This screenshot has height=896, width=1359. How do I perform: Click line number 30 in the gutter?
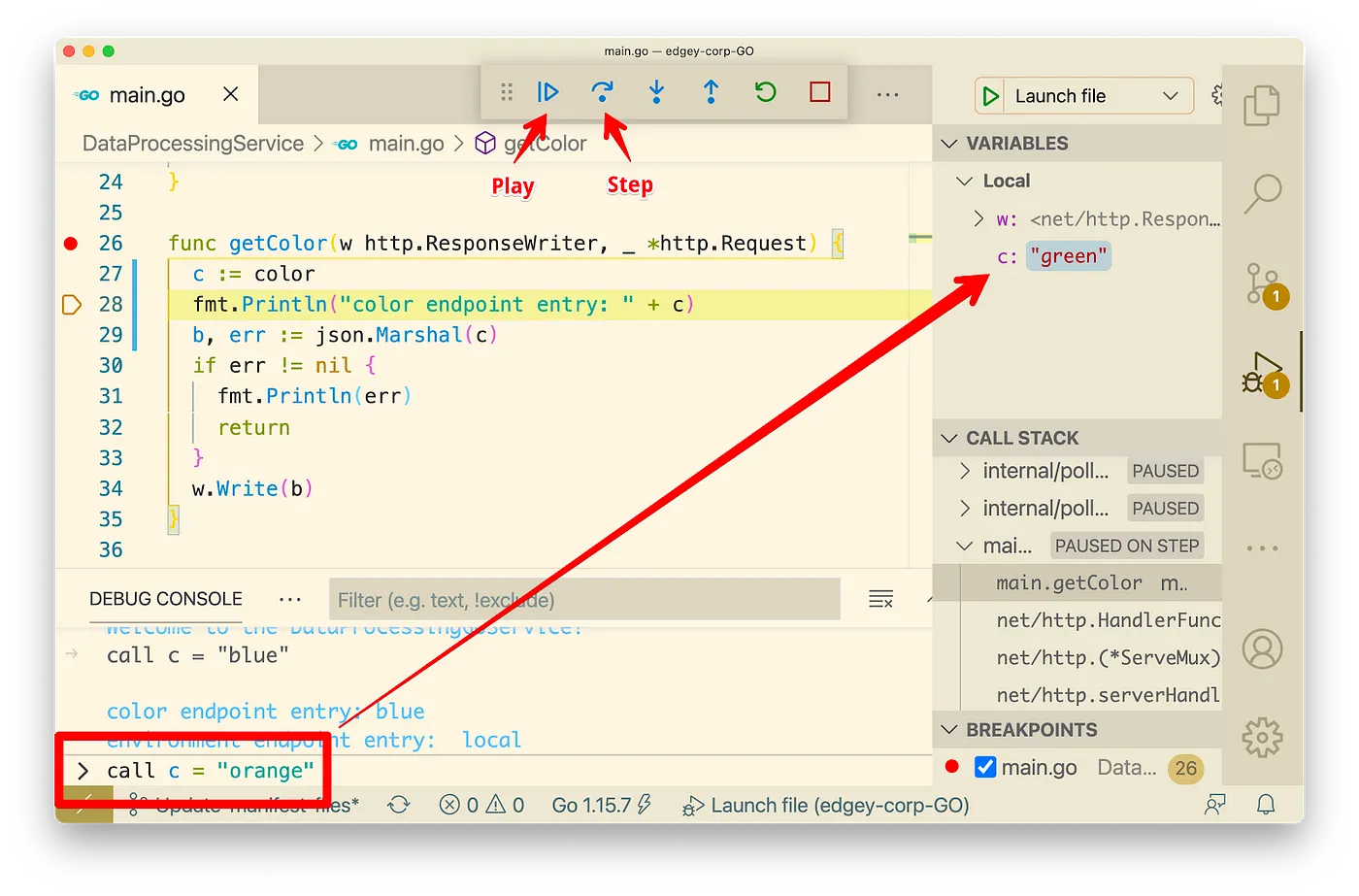tap(111, 365)
